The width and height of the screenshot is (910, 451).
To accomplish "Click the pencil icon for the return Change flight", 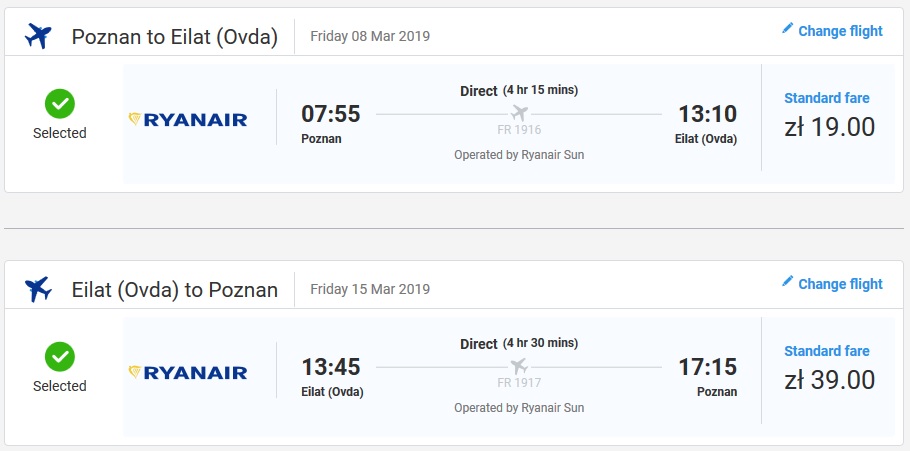I will pos(787,282).
